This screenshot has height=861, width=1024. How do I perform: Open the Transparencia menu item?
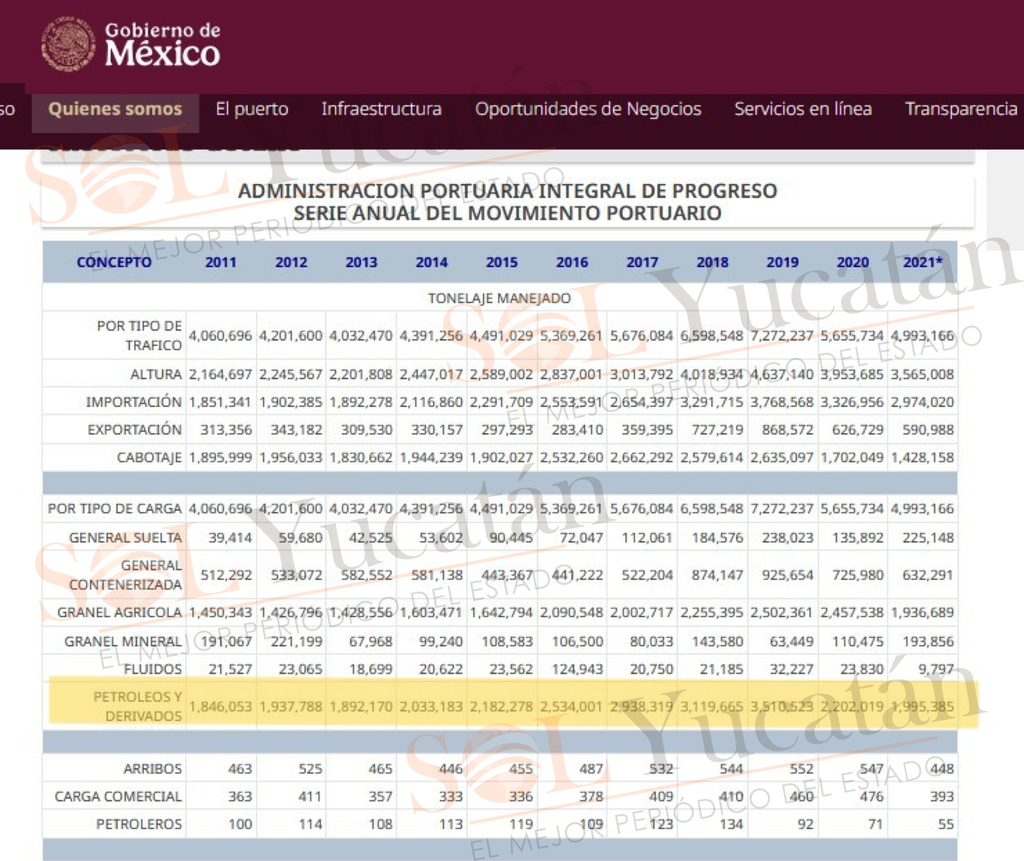[x=961, y=109]
